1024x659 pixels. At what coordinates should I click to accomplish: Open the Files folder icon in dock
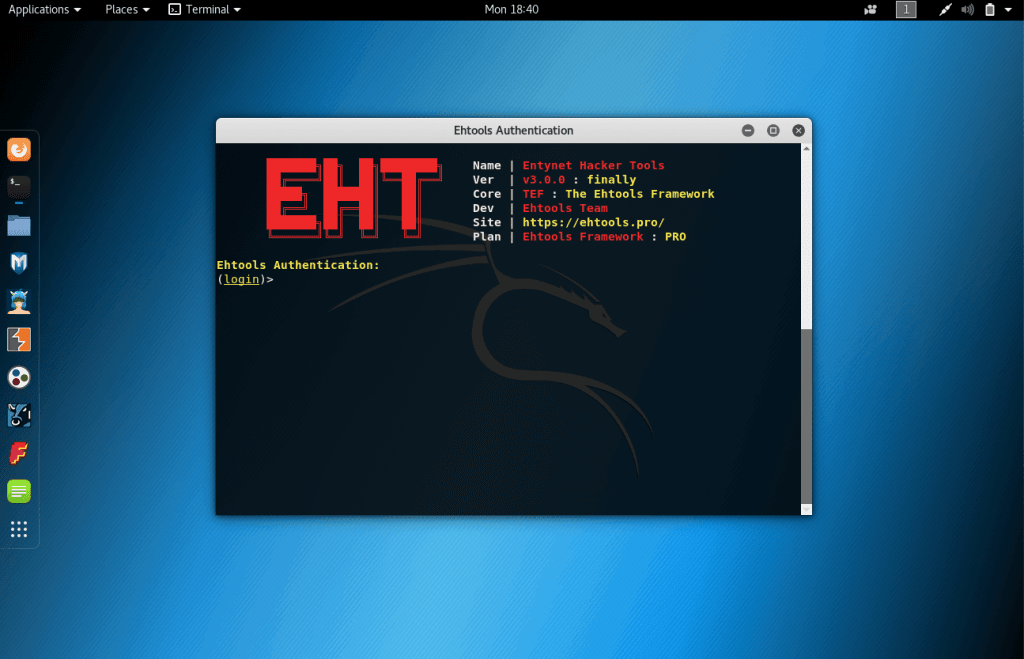pos(19,225)
